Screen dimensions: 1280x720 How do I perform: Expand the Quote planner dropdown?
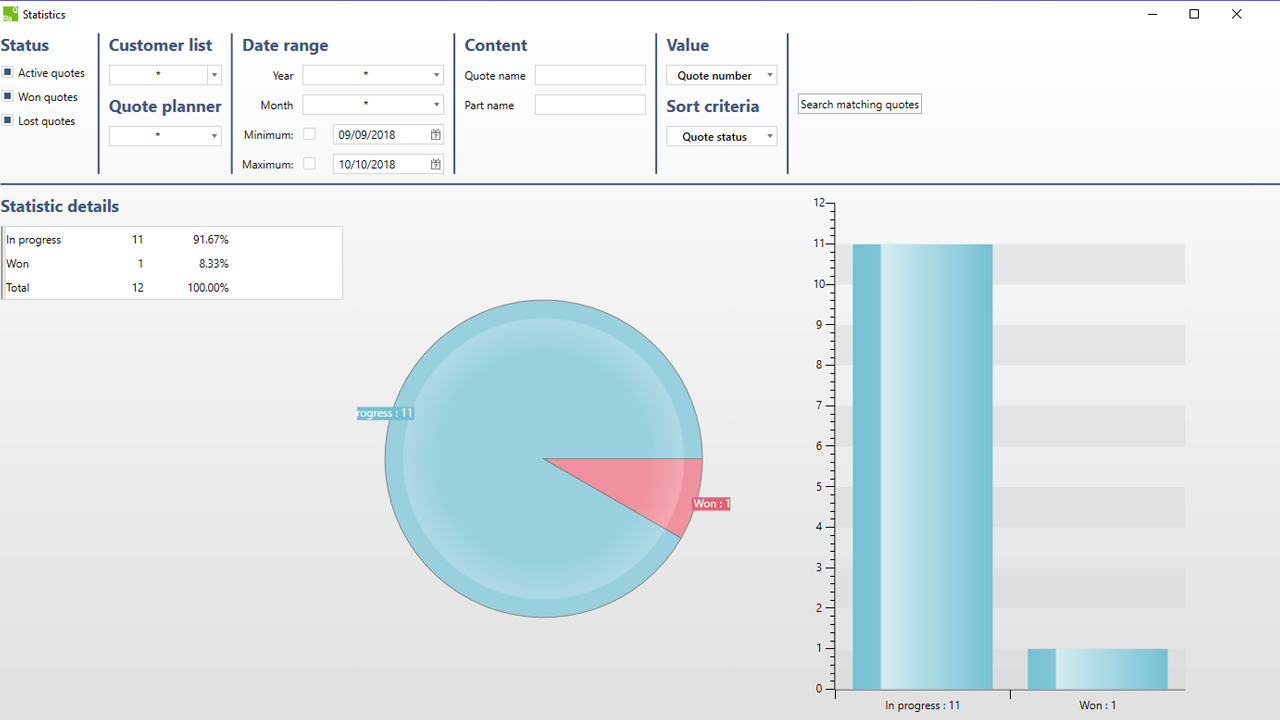click(214, 136)
